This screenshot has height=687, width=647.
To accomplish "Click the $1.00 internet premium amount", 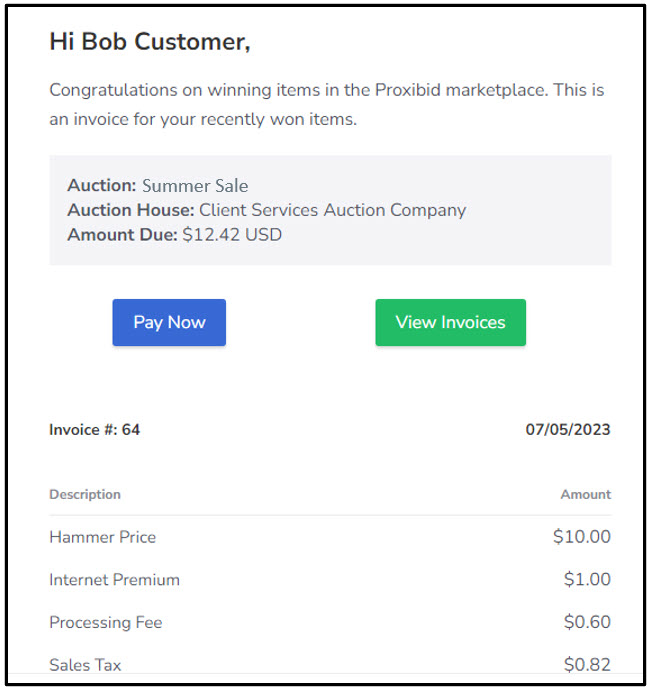I will coord(587,579).
